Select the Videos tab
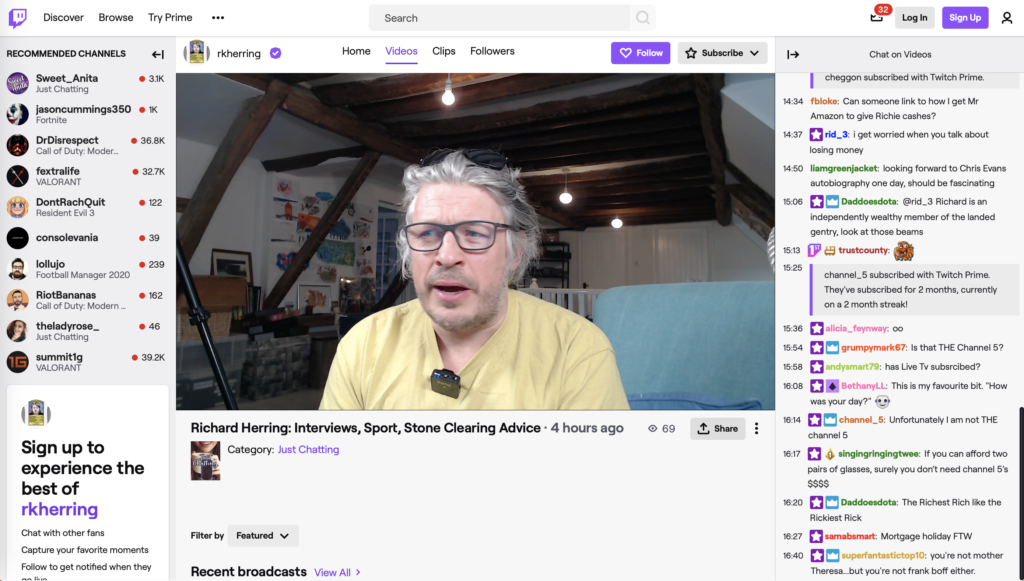 401,51
